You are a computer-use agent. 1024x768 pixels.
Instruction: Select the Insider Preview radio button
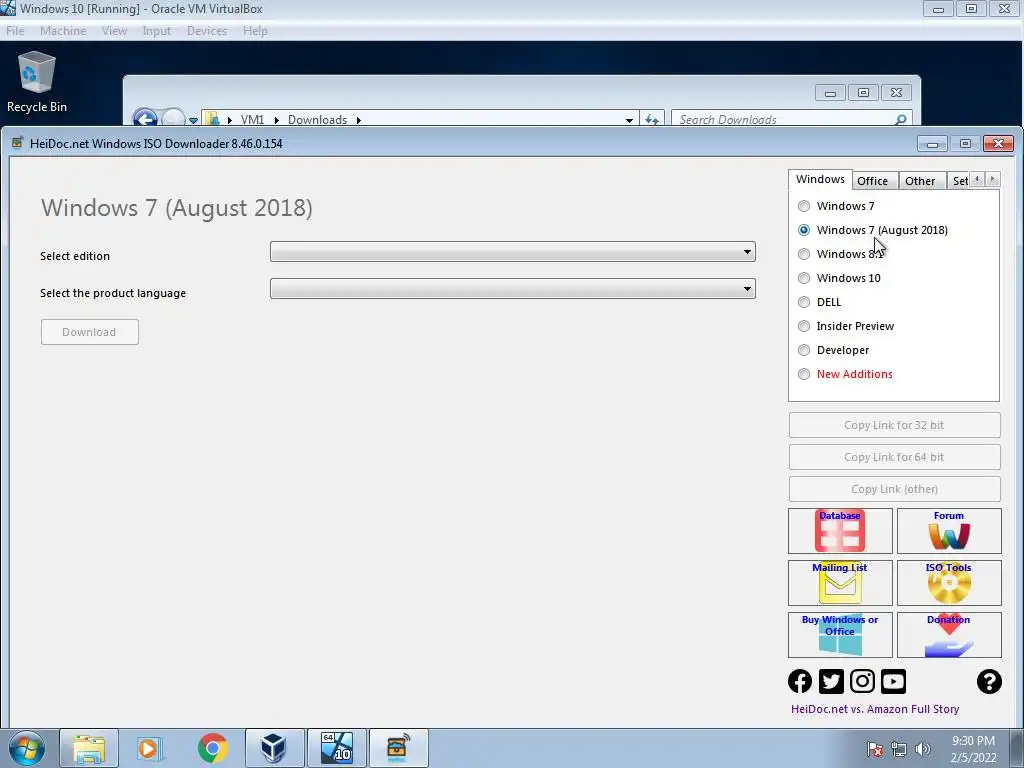(804, 326)
